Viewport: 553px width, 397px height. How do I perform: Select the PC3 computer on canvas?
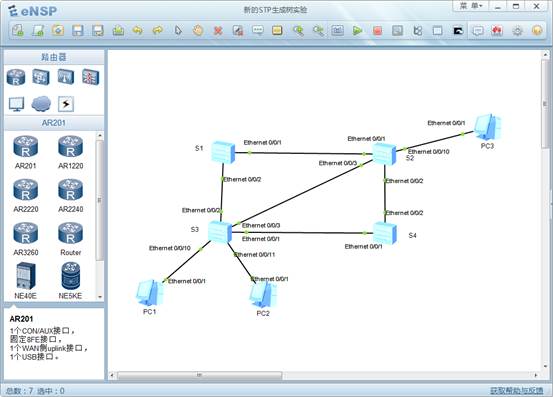click(x=487, y=127)
